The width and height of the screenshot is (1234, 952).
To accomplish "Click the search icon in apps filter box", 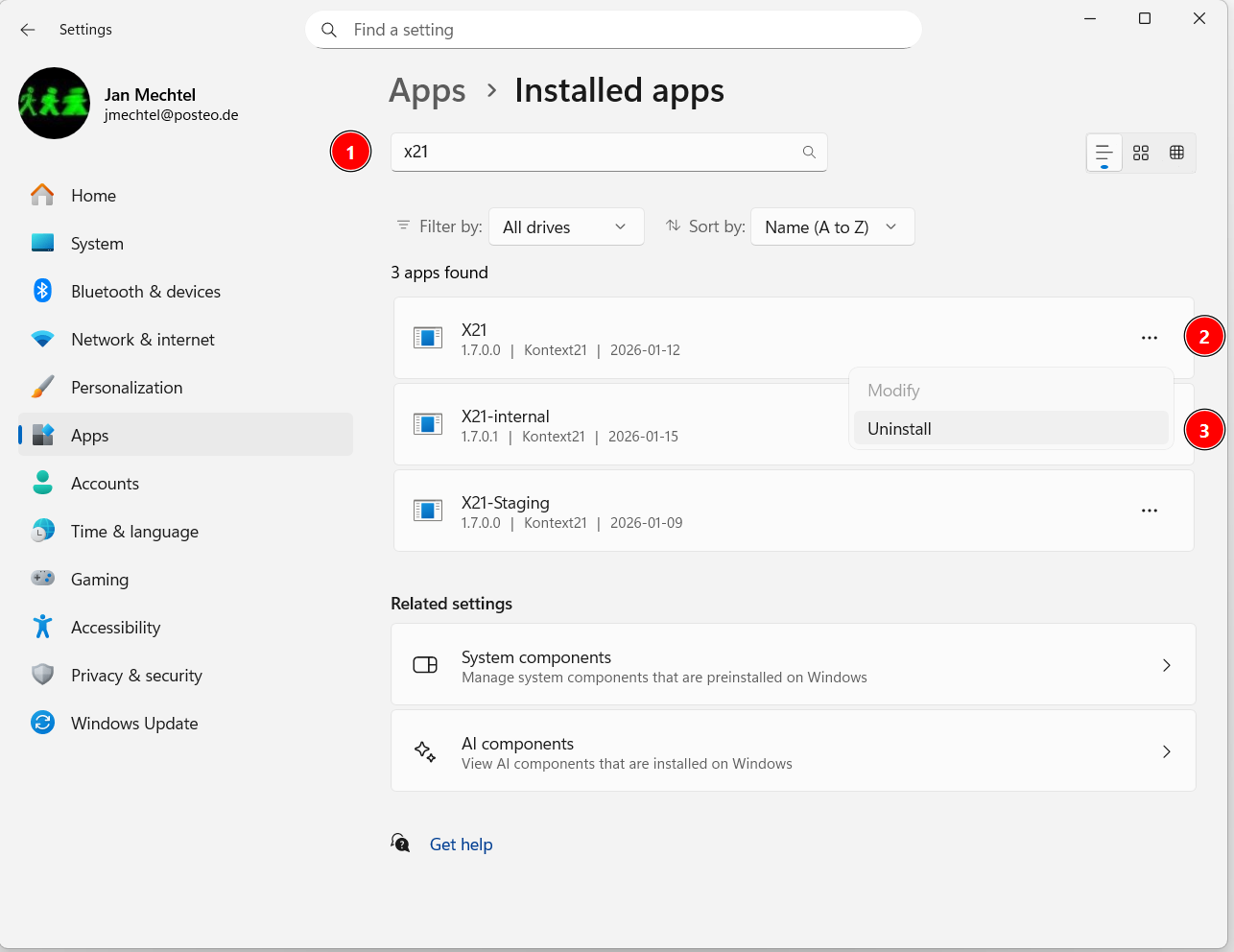I will [x=809, y=152].
